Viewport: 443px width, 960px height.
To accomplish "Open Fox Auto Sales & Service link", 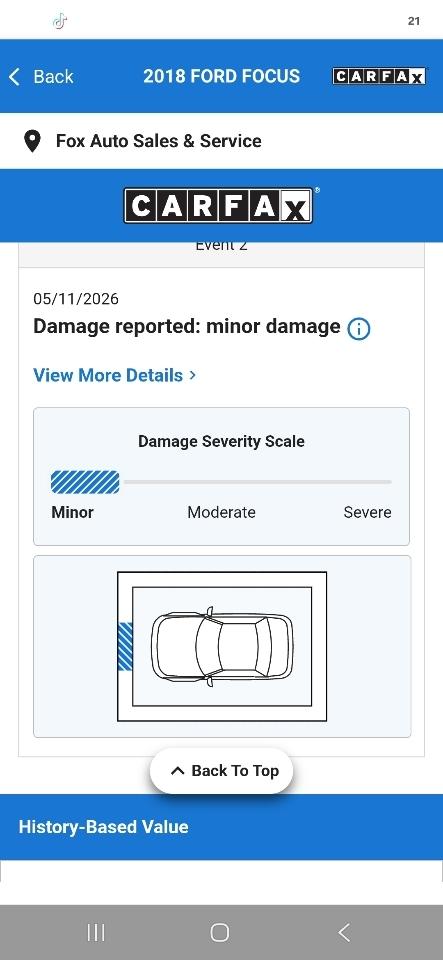I will click(158, 141).
